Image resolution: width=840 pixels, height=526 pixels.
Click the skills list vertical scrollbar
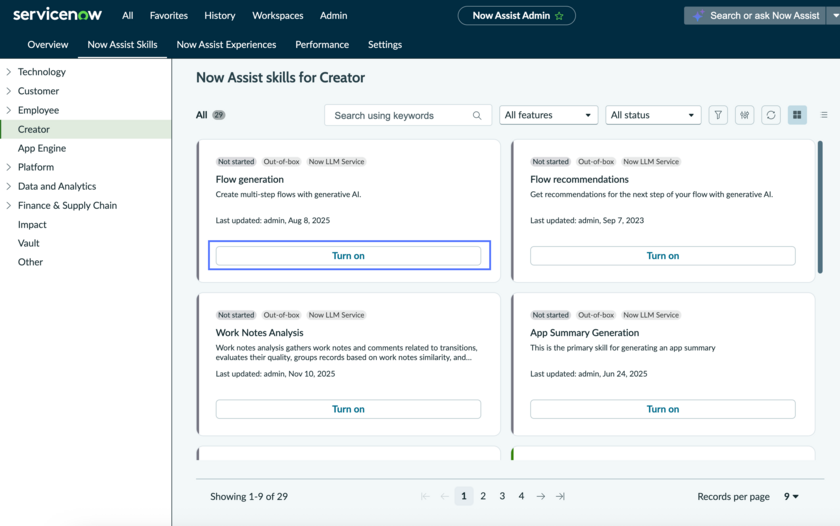coord(820,207)
